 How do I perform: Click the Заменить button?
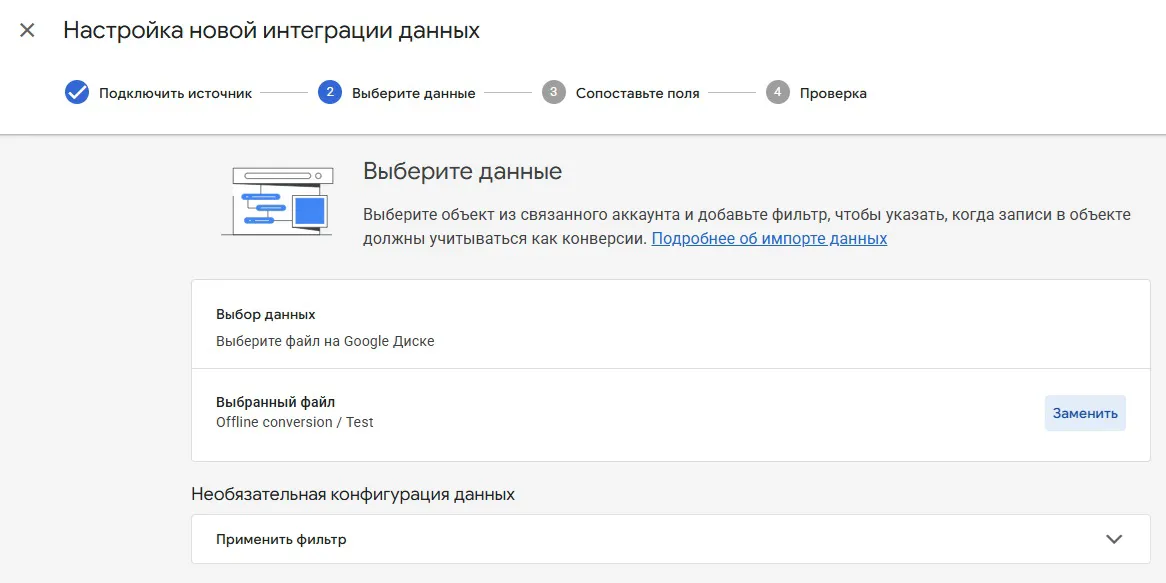click(x=1085, y=413)
